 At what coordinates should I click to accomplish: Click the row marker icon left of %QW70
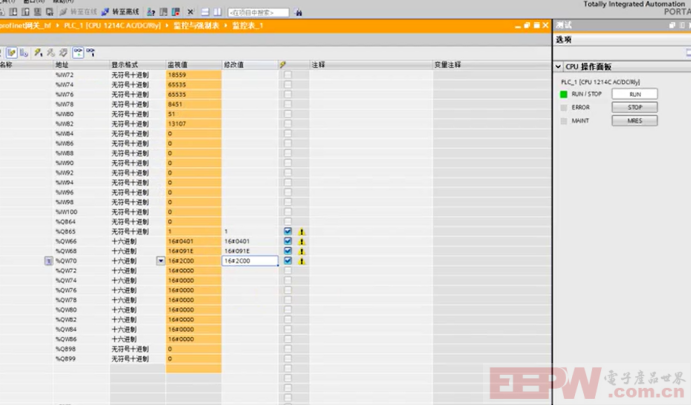click(x=48, y=261)
